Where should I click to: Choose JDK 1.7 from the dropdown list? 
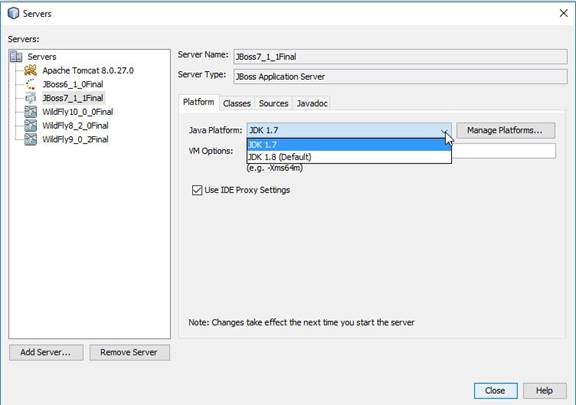click(x=349, y=144)
